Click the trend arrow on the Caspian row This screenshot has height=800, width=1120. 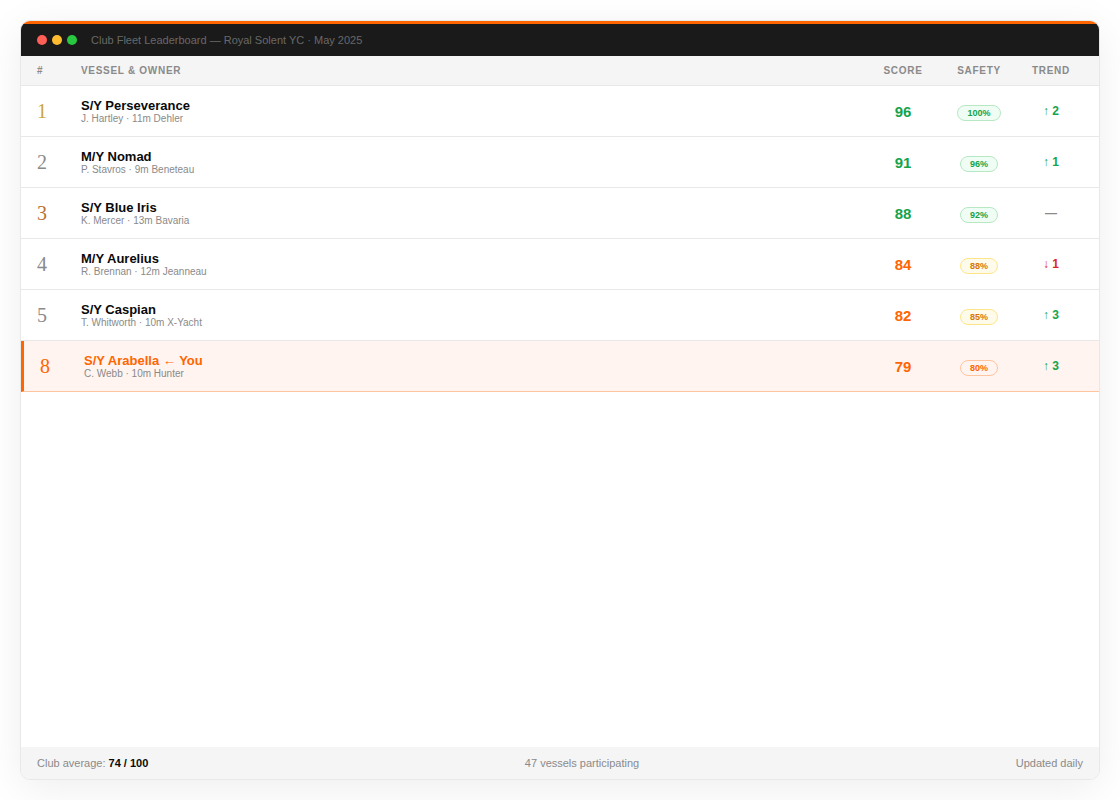(x=1050, y=314)
